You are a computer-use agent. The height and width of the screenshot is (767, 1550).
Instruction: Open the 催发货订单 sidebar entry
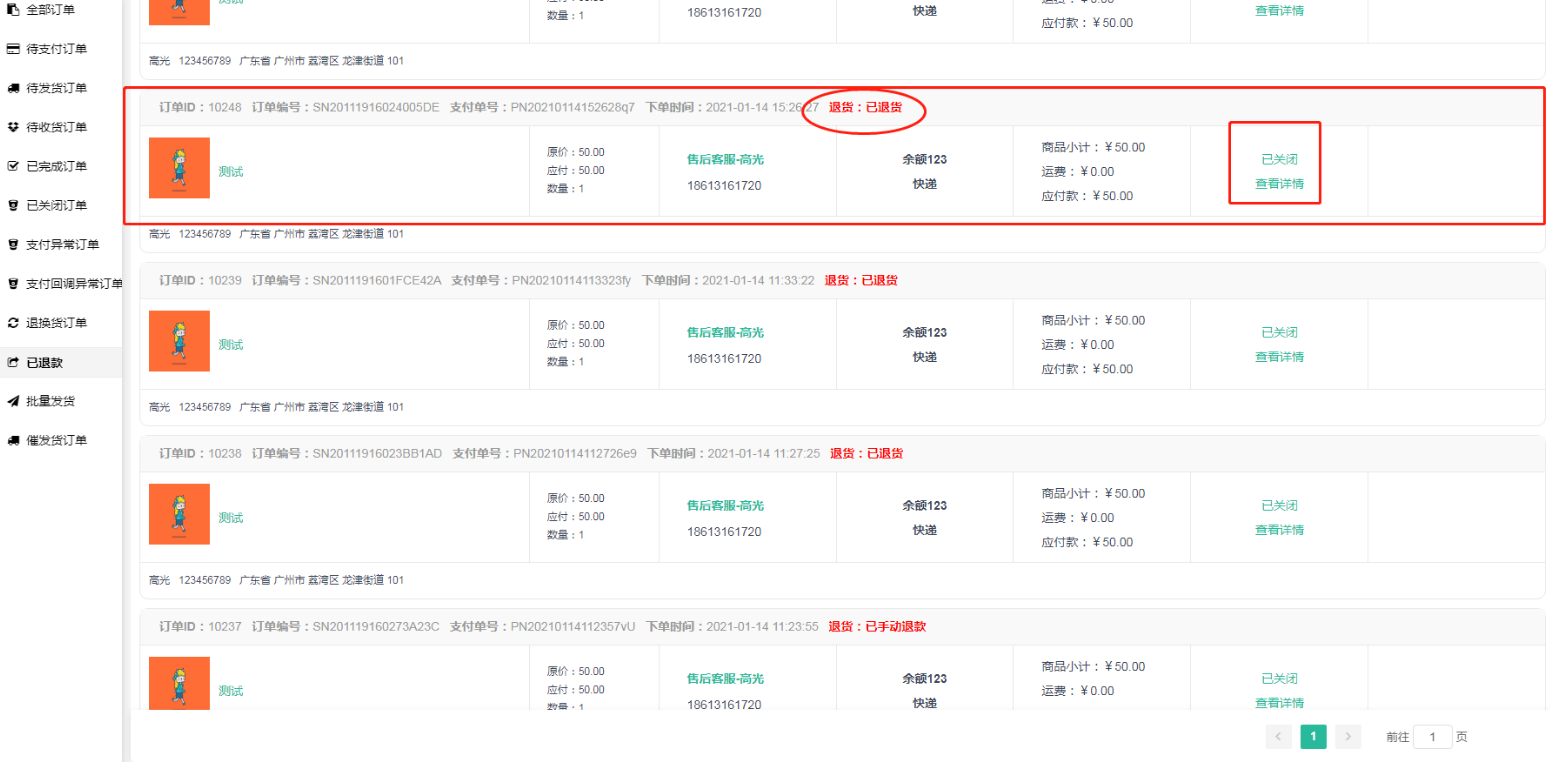(56, 440)
